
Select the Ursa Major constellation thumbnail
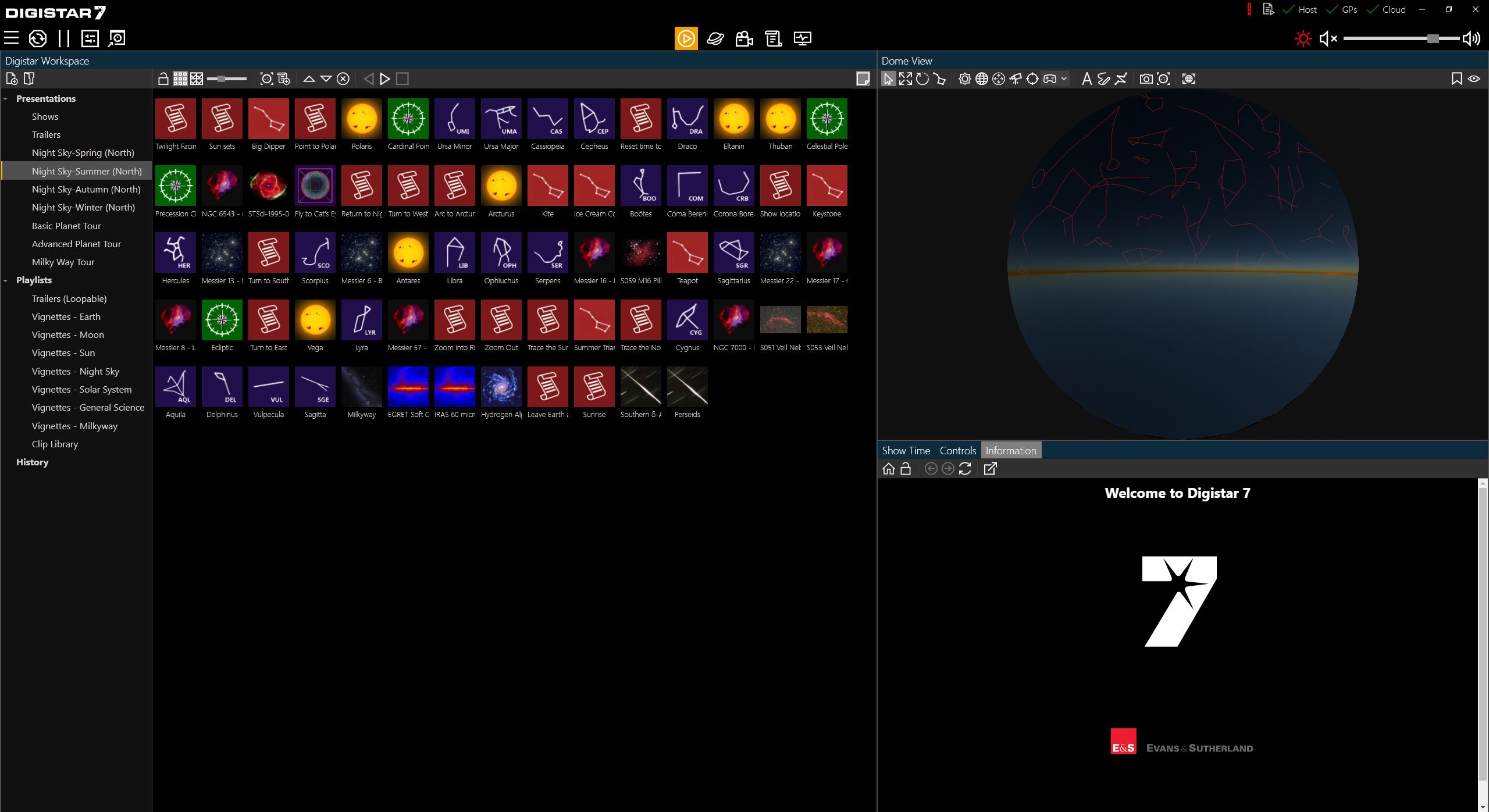click(x=501, y=124)
